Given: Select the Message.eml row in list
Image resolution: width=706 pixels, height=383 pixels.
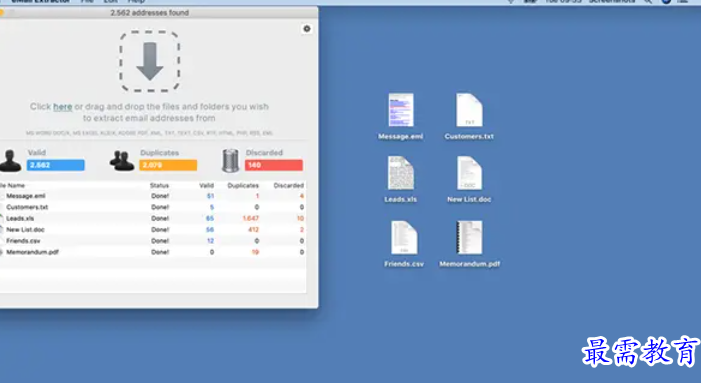Looking at the screenshot, I should click(x=153, y=196).
